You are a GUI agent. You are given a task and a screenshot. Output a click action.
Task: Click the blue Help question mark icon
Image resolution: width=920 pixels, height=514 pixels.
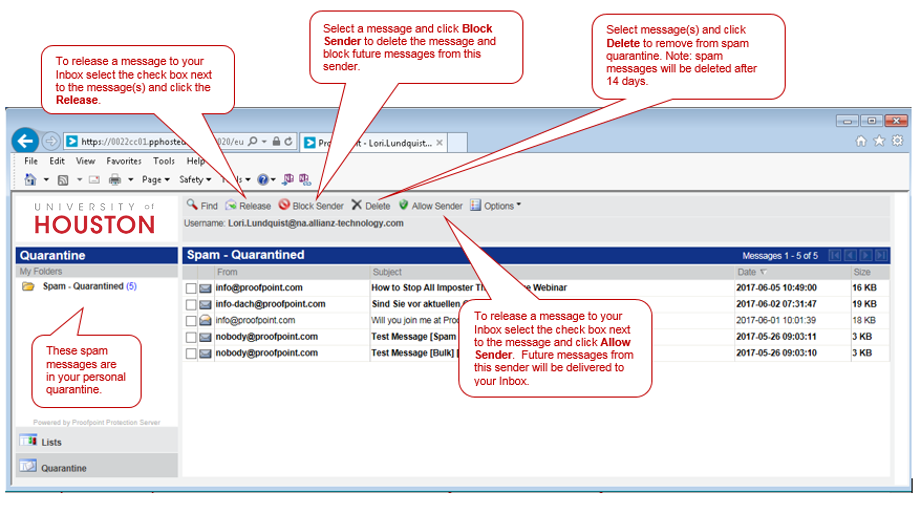click(263, 180)
